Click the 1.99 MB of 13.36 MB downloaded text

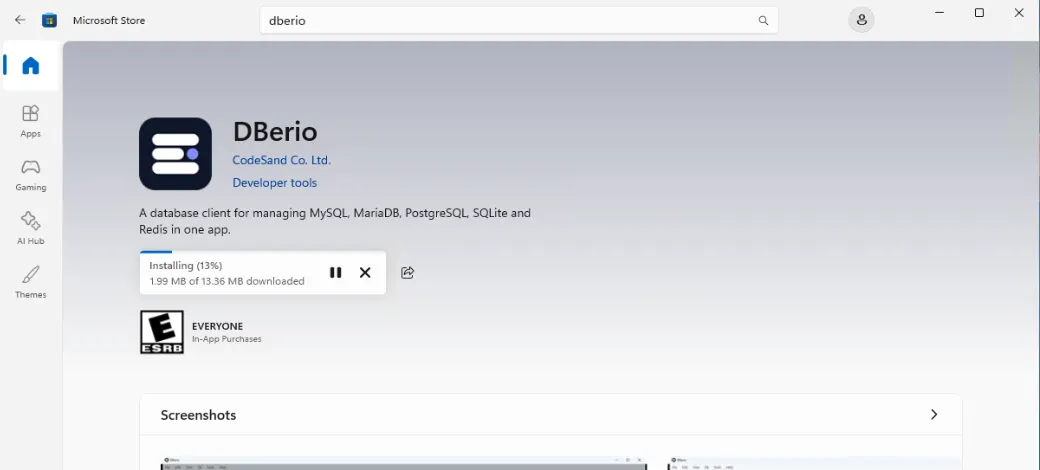[227, 281]
